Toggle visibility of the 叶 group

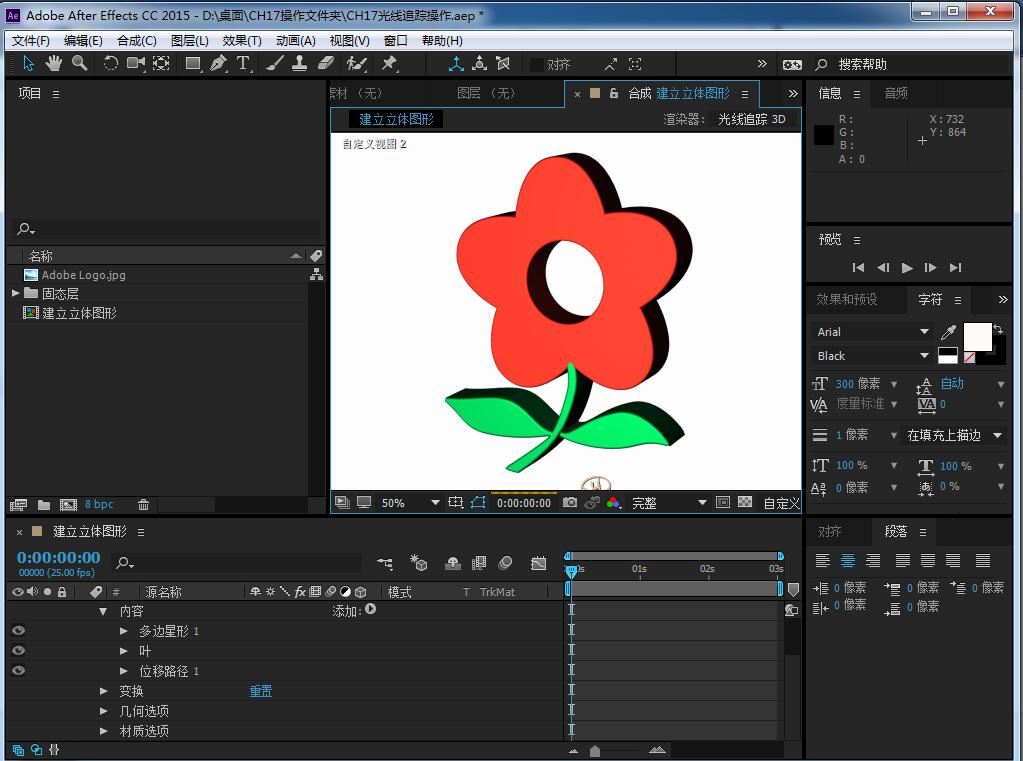point(18,651)
